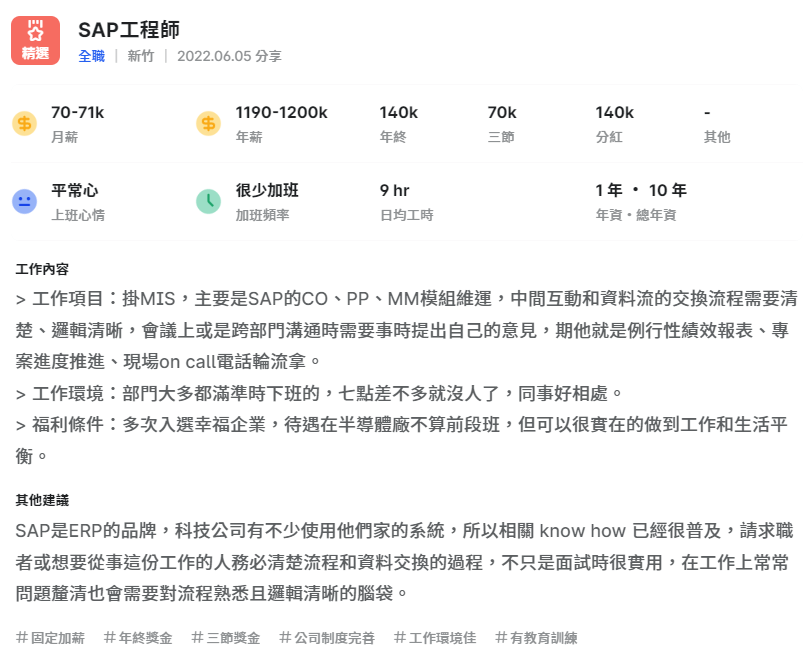Click the 加班頻率 label
The height and width of the screenshot is (661, 805).
[262, 215]
